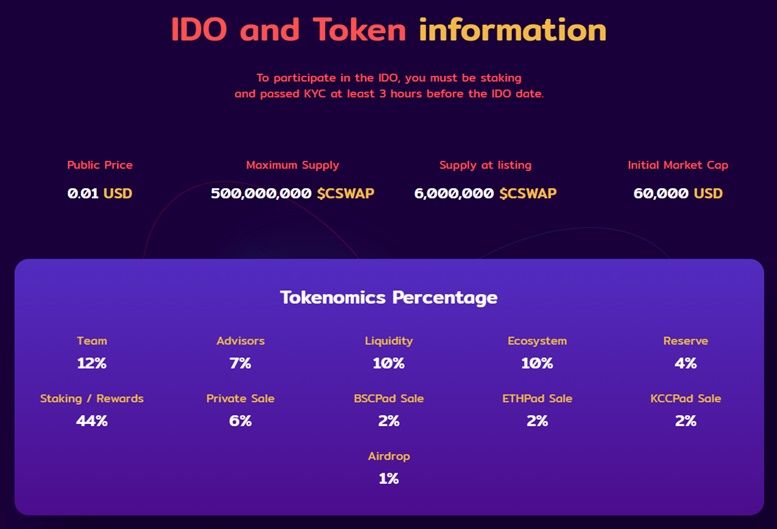The width and height of the screenshot is (777, 529).
Task: Click the 60,000 USD market cap value
Action: 678,193
